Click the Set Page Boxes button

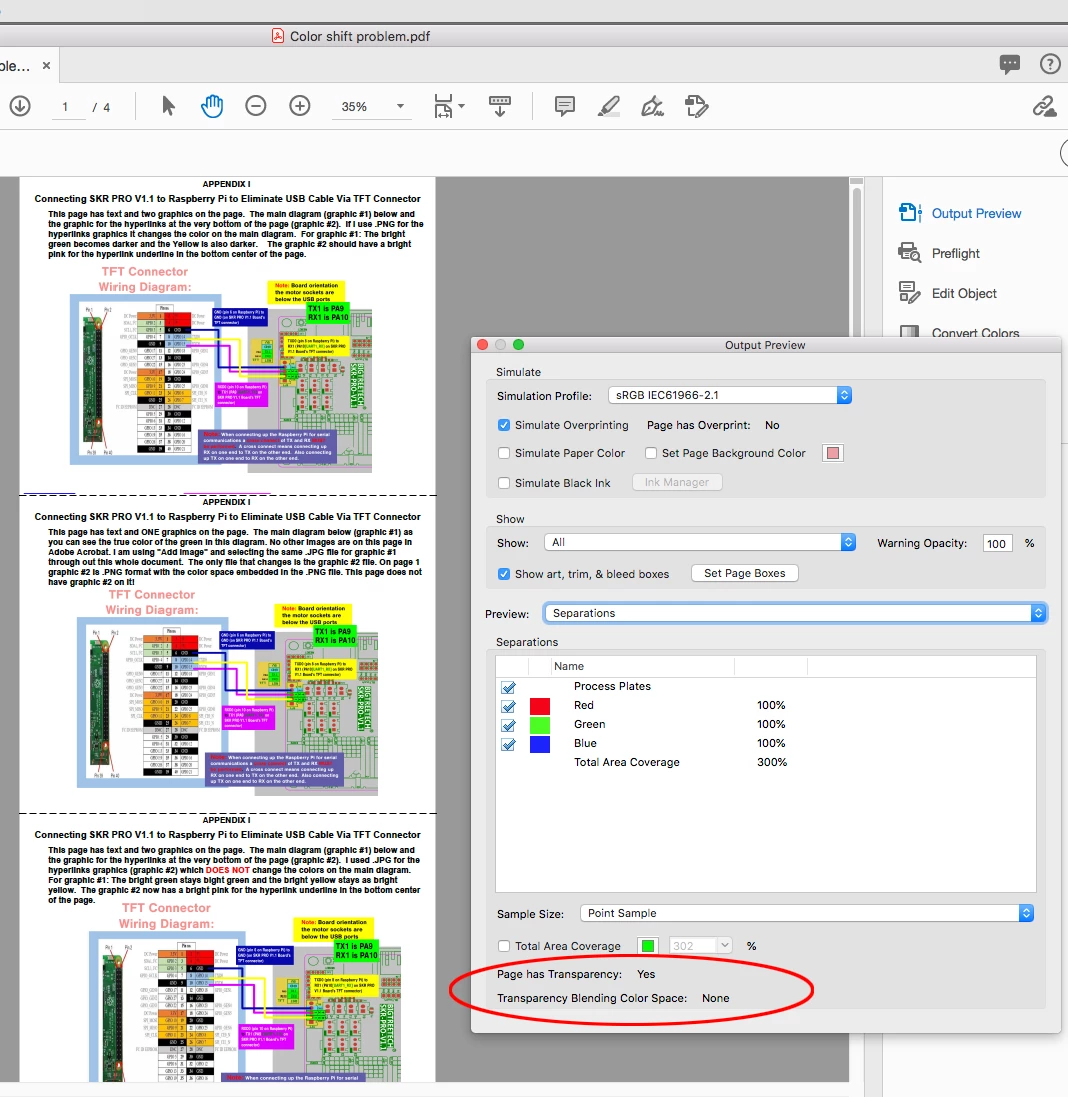(745, 573)
